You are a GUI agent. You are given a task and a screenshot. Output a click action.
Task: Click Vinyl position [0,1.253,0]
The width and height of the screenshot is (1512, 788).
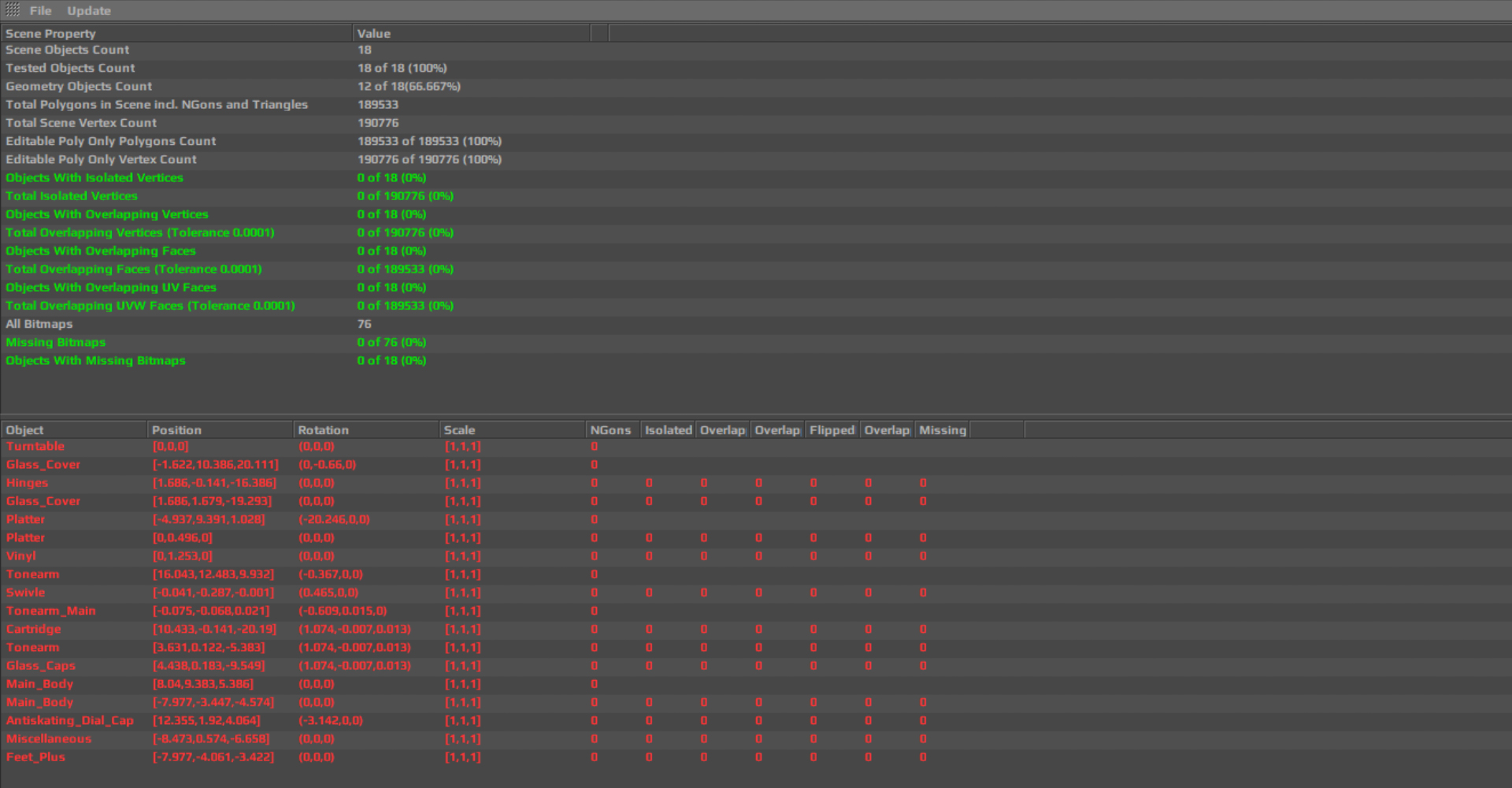(x=182, y=556)
